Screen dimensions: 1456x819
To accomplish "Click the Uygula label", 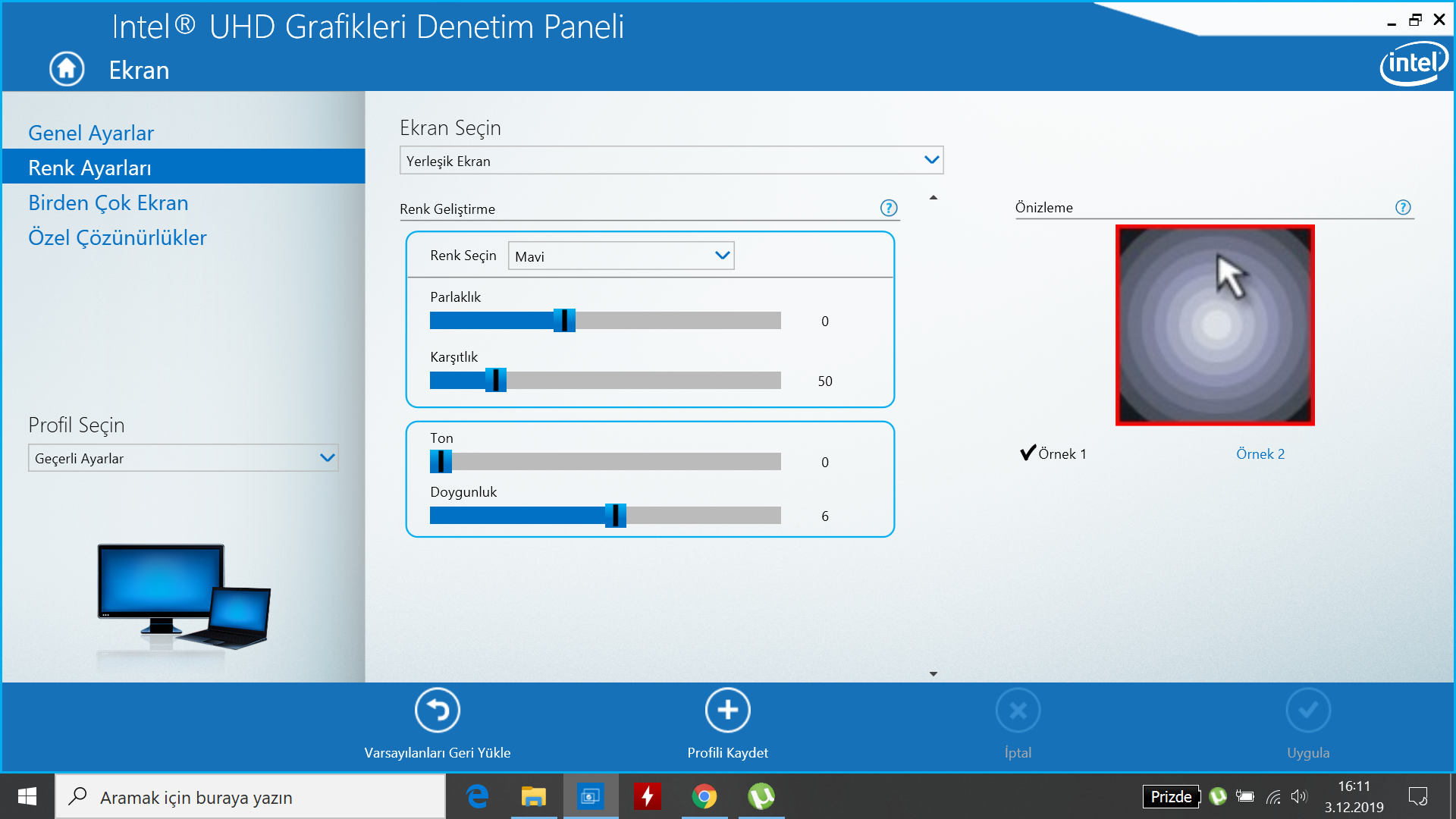I will (1308, 752).
